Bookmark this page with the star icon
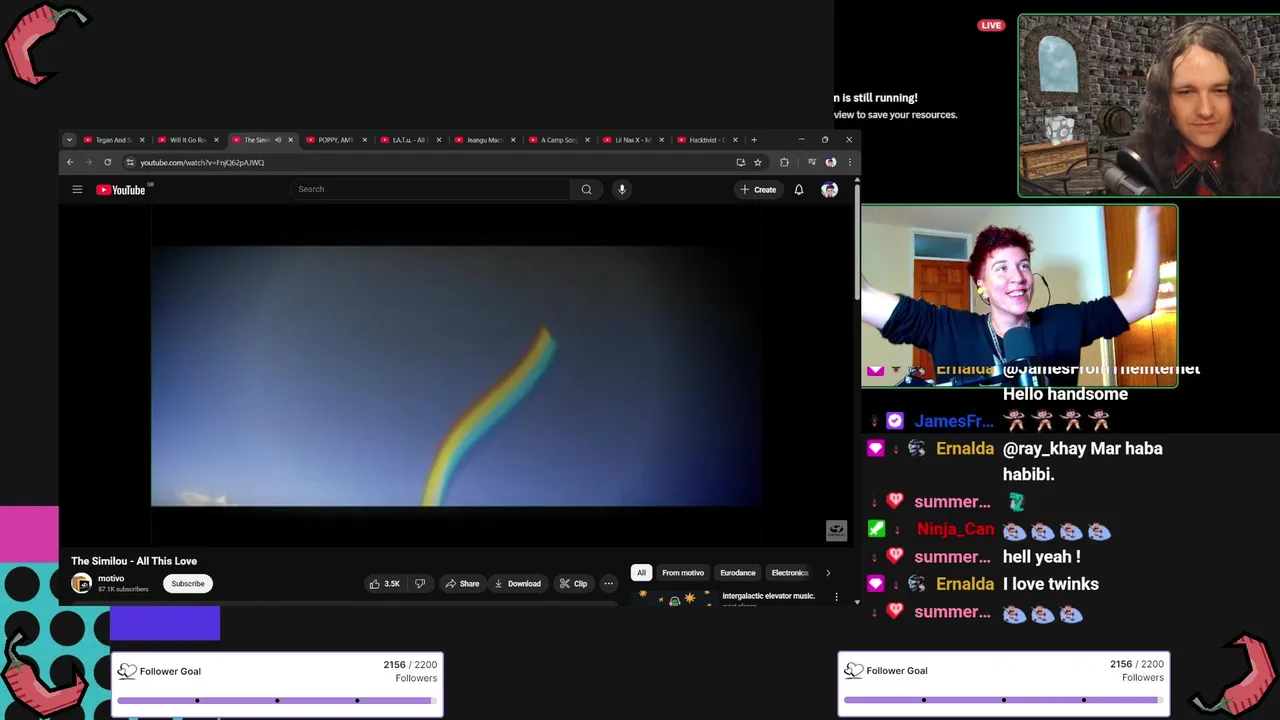Screen dimensions: 1280x720 click(758, 162)
